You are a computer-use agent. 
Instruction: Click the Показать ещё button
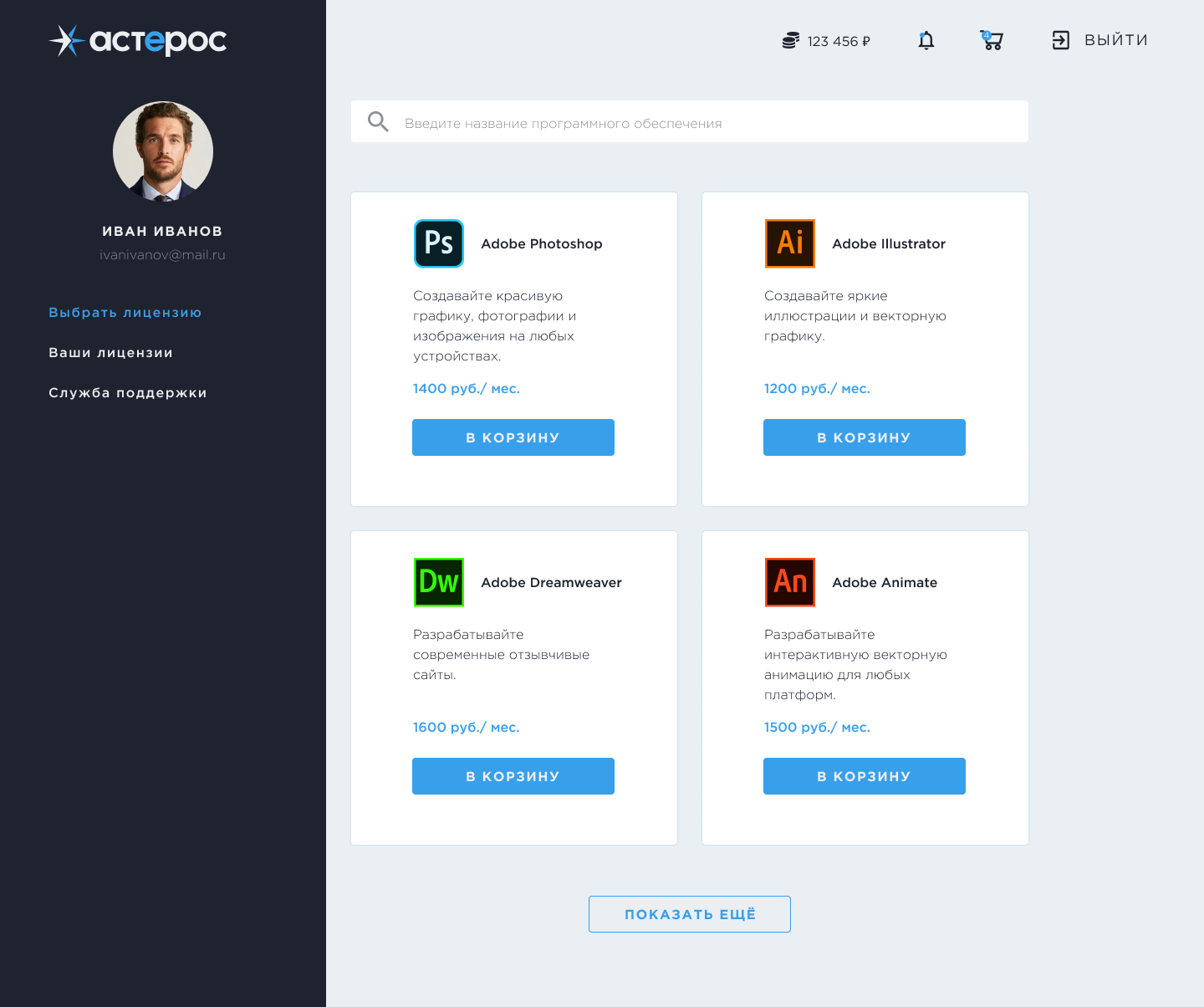click(690, 914)
